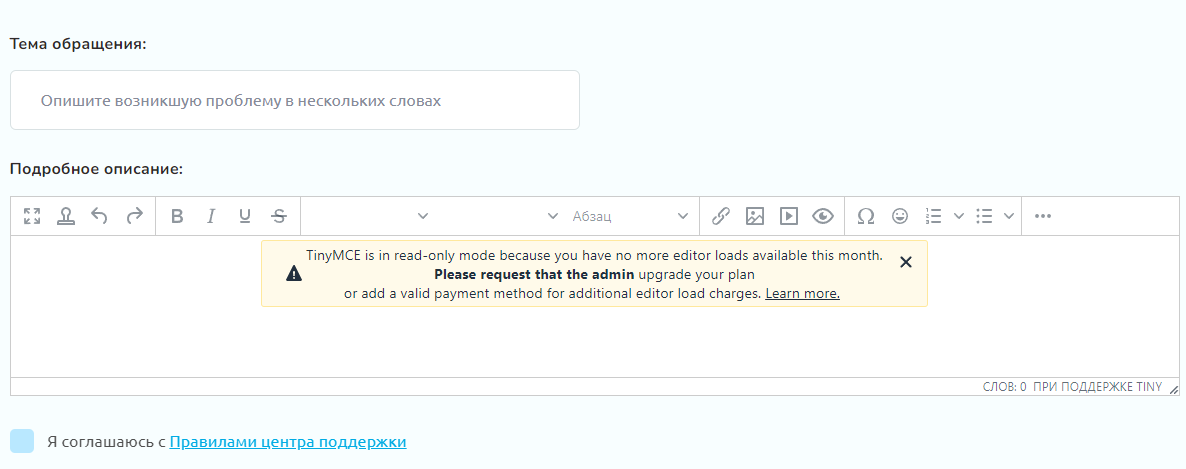
Task: Click the СЛОВ: 0 word counter
Action: (x=1004, y=387)
